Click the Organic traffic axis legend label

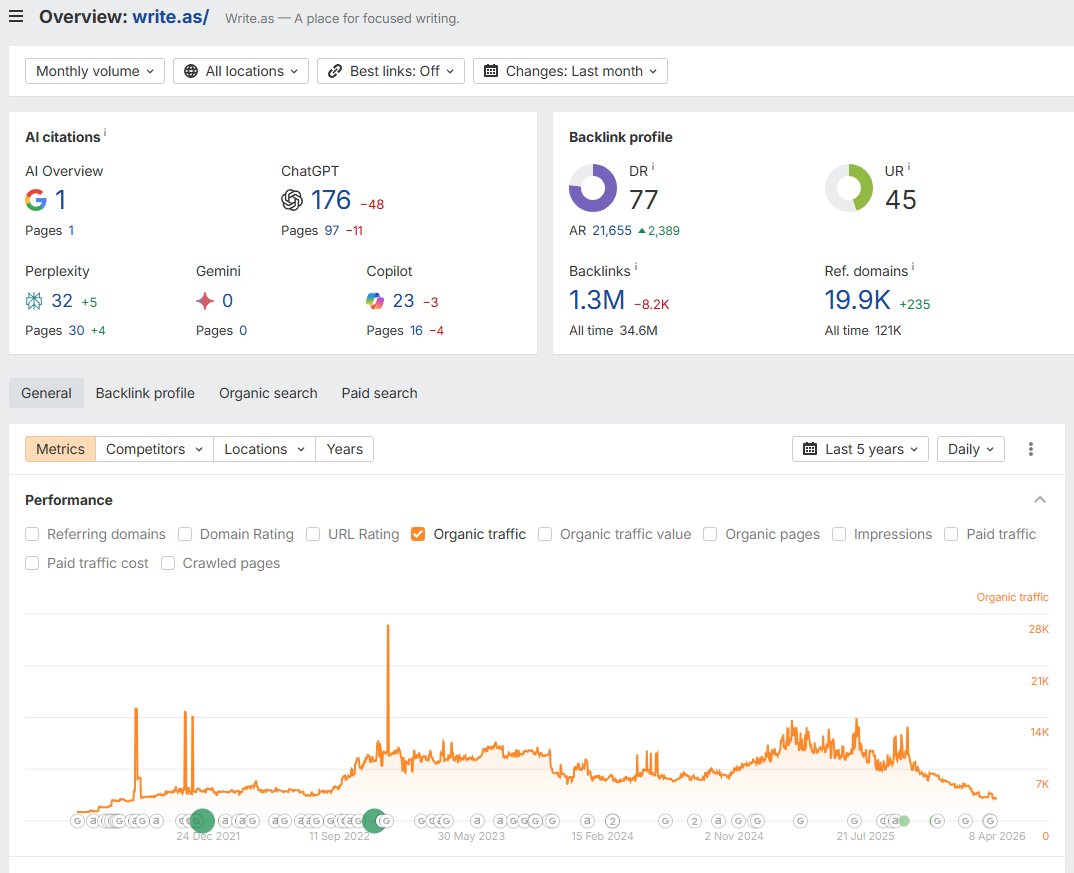1012,597
